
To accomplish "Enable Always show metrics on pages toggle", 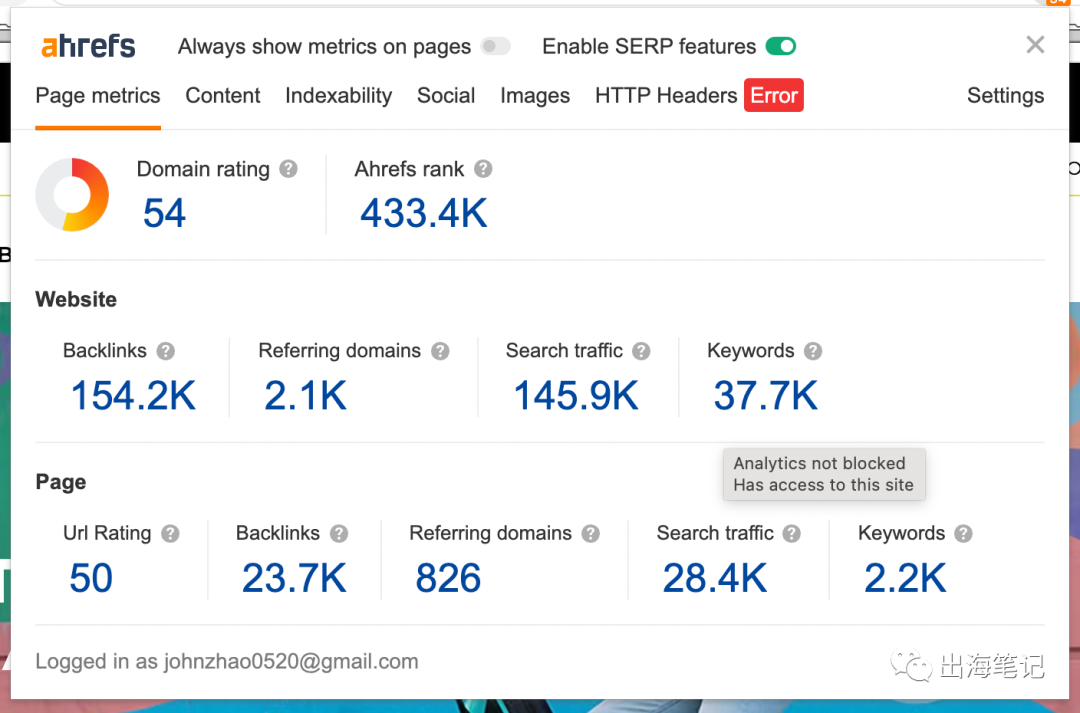I will 495,46.
